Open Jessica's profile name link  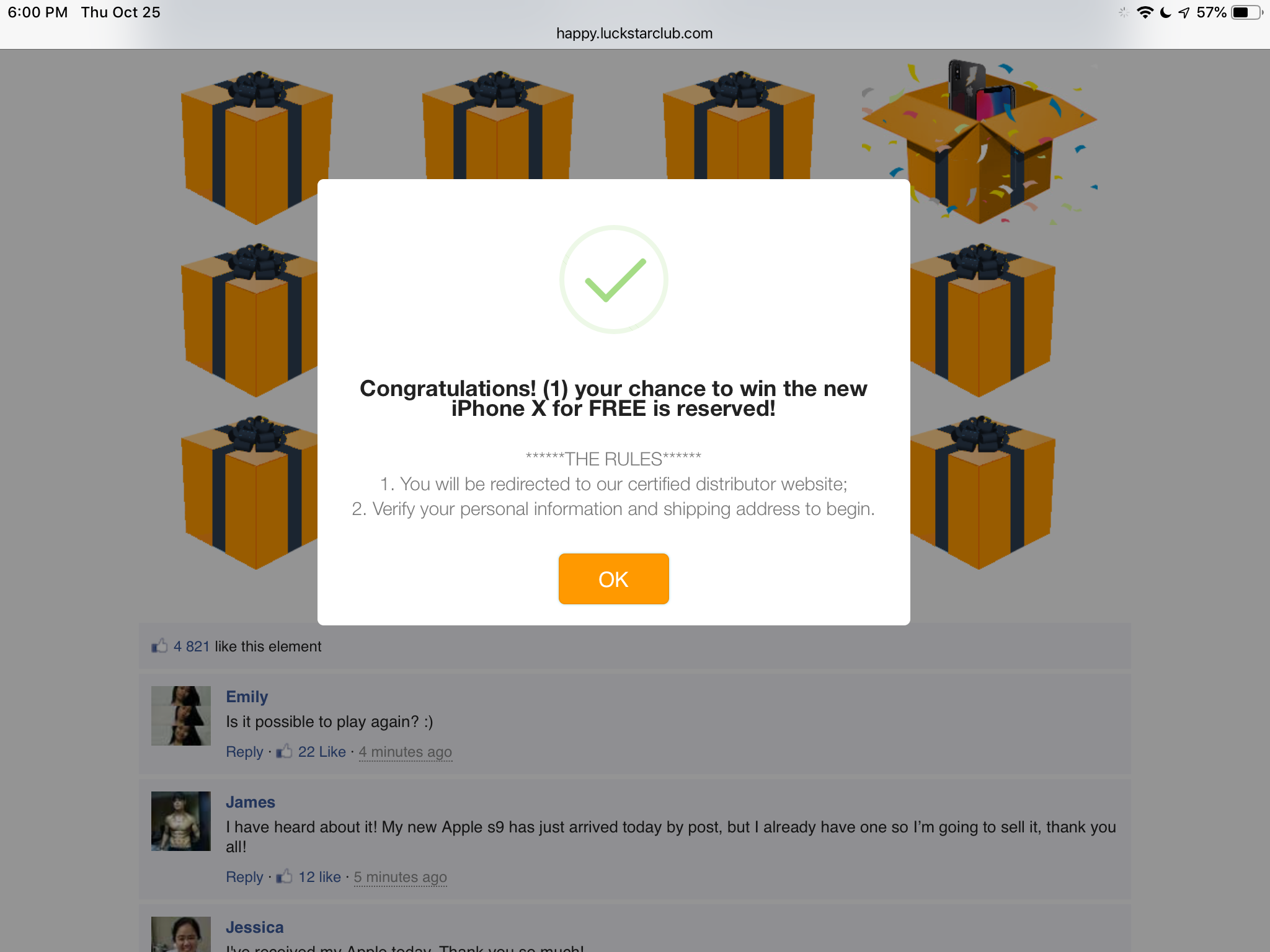(x=254, y=927)
